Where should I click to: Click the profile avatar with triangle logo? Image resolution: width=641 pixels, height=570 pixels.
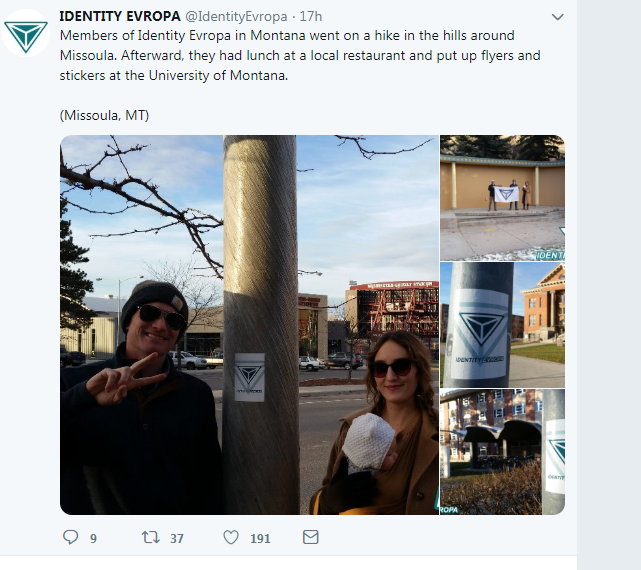pyautogui.click(x=26, y=33)
